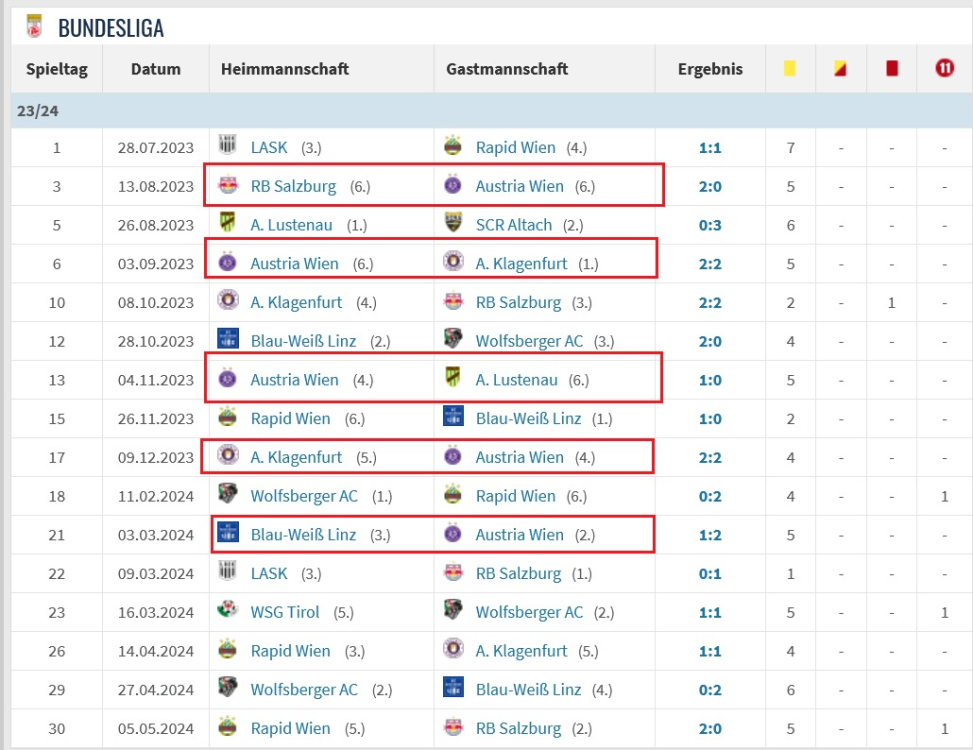Screen dimensions: 973x750
Task: Click the red card column icon
Action: pyautogui.click(x=892, y=69)
